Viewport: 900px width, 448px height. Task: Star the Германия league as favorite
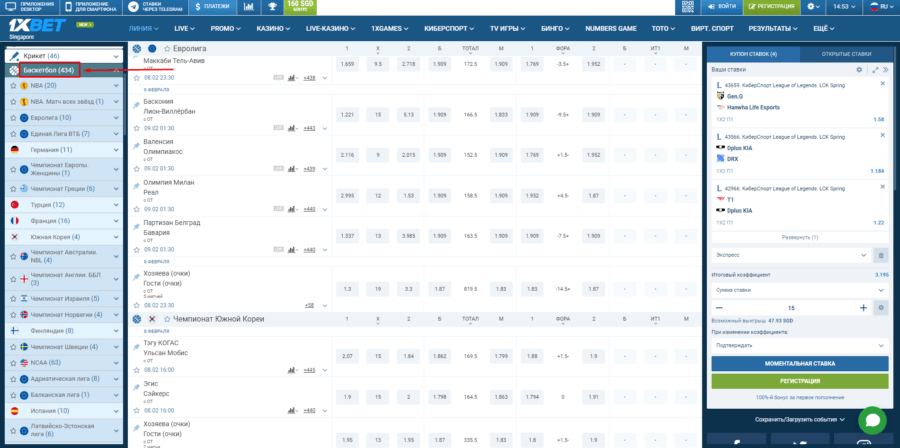click(x=14, y=149)
